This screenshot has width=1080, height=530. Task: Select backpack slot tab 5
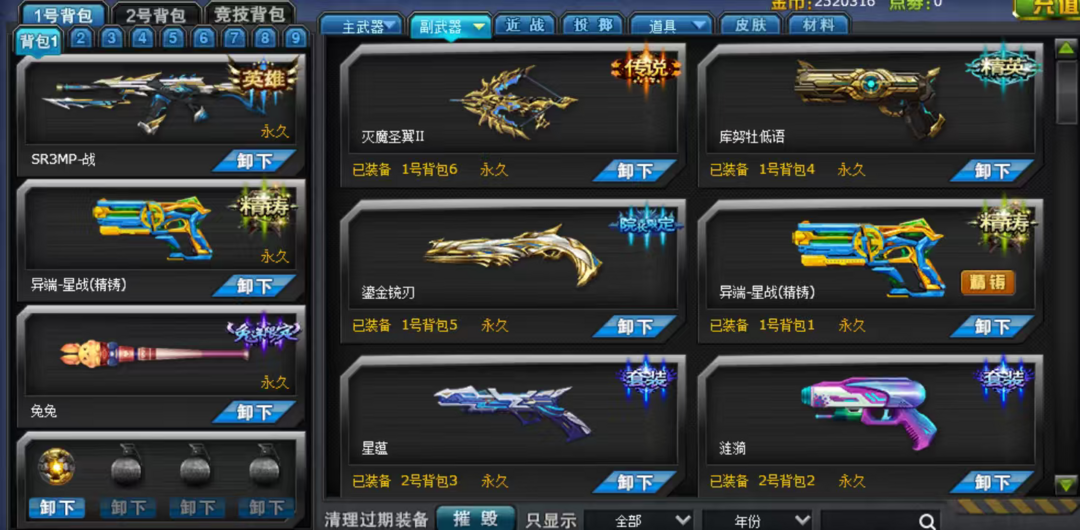[x=173, y=38]
